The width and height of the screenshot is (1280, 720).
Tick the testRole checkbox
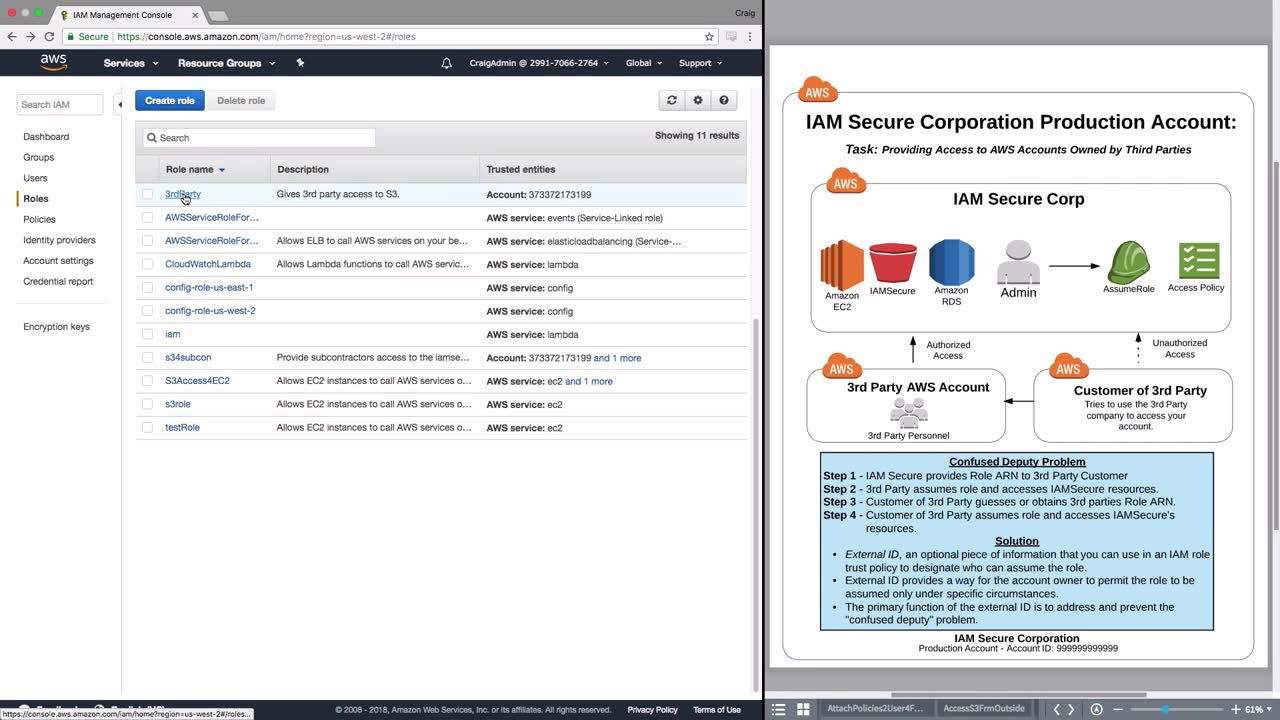click(148, 427)
